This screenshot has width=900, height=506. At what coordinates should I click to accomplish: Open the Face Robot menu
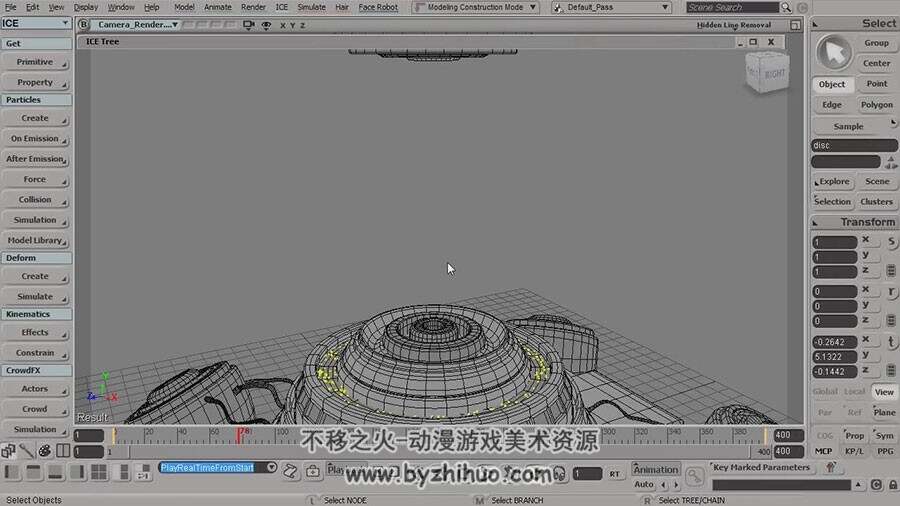click(x=378, y=7)
